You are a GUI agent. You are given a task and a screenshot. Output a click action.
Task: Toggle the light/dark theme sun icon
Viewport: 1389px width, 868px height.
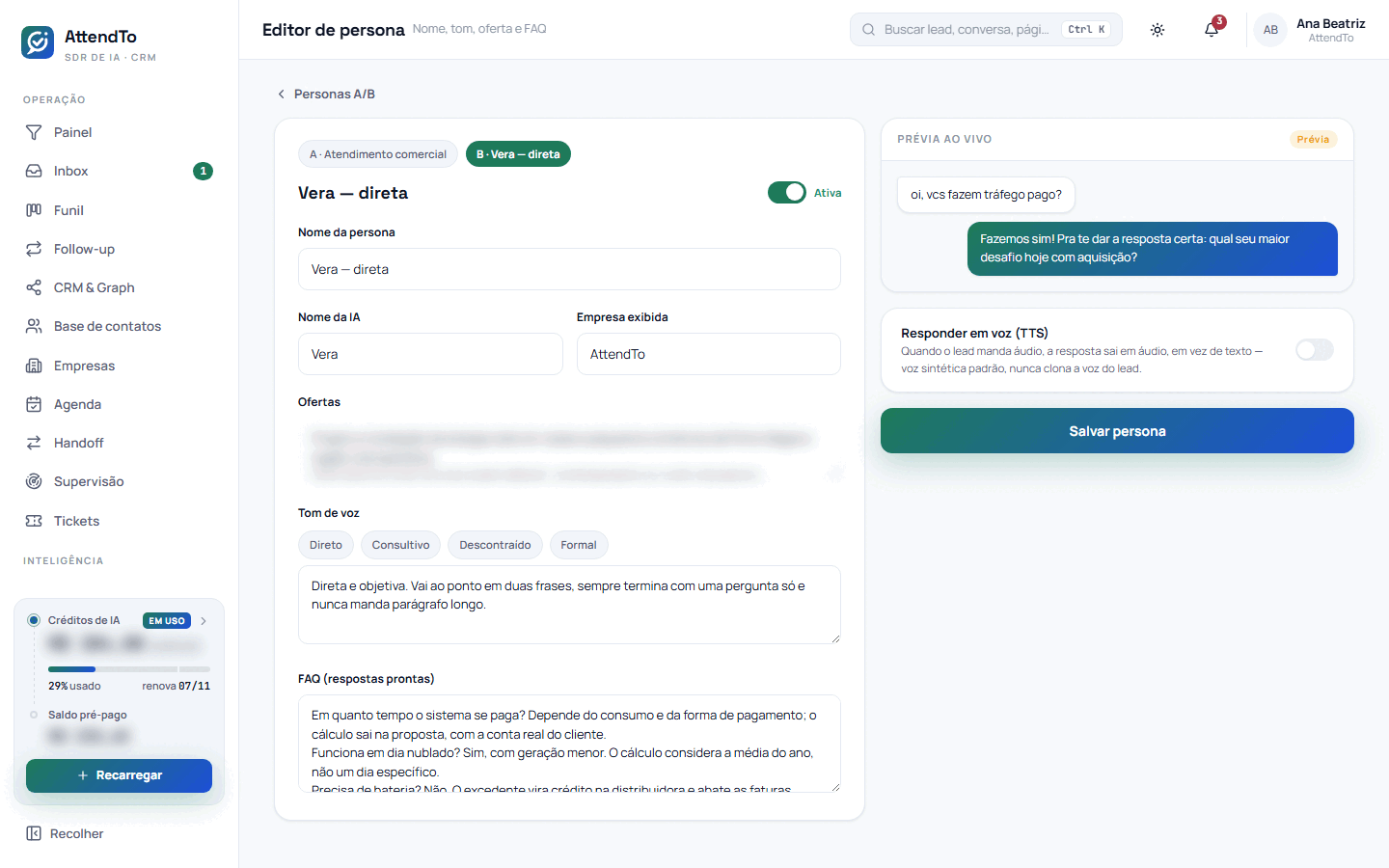[x=1157, y=30]
